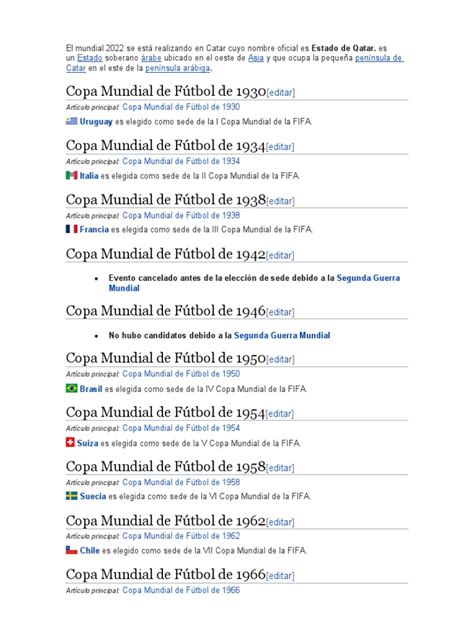Open main article Copa Mundial de Fútbol de 1934
The image size is (474, 632).
181,161
